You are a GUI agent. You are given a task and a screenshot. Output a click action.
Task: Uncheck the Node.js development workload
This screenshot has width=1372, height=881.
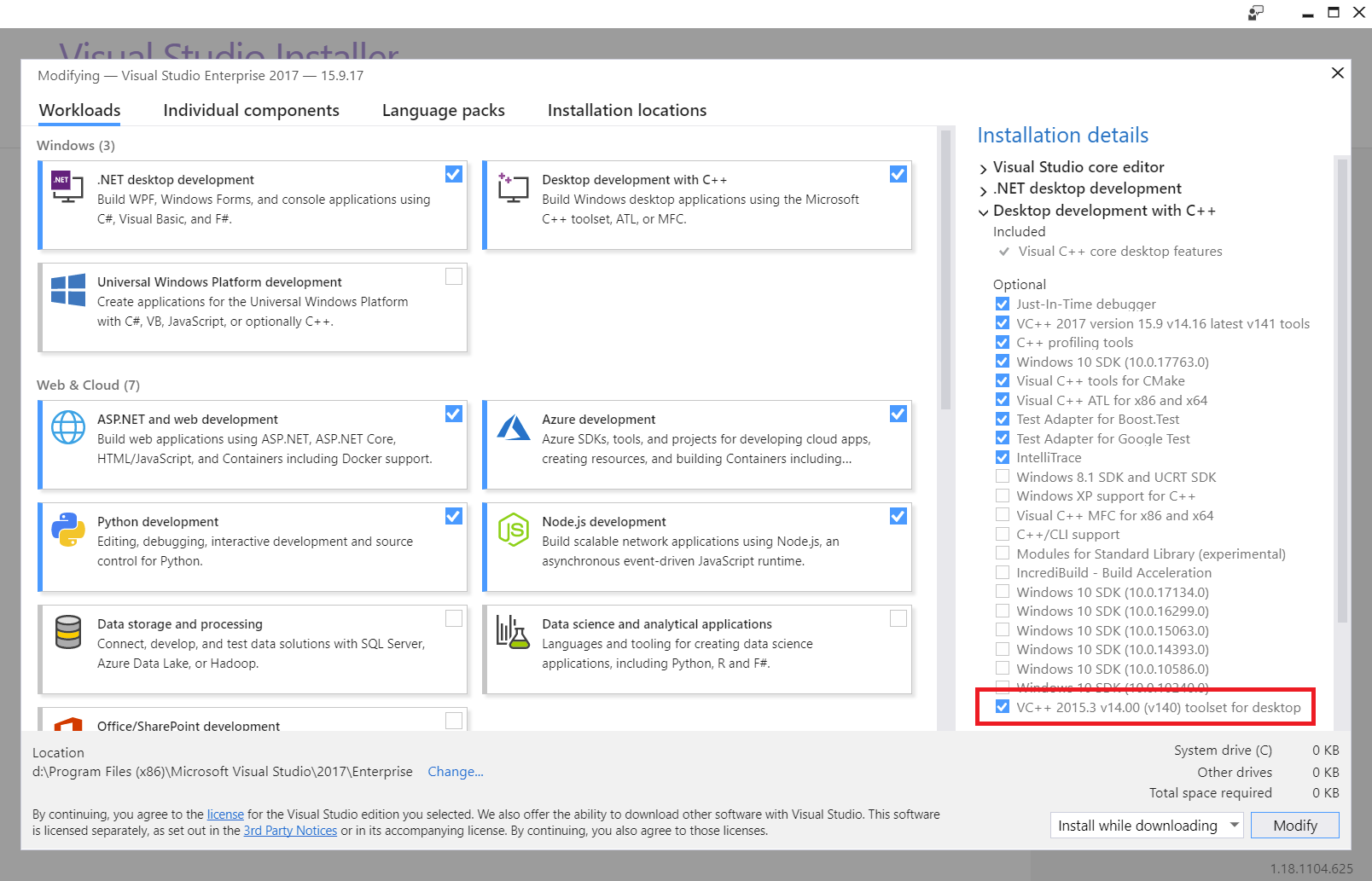898,516
